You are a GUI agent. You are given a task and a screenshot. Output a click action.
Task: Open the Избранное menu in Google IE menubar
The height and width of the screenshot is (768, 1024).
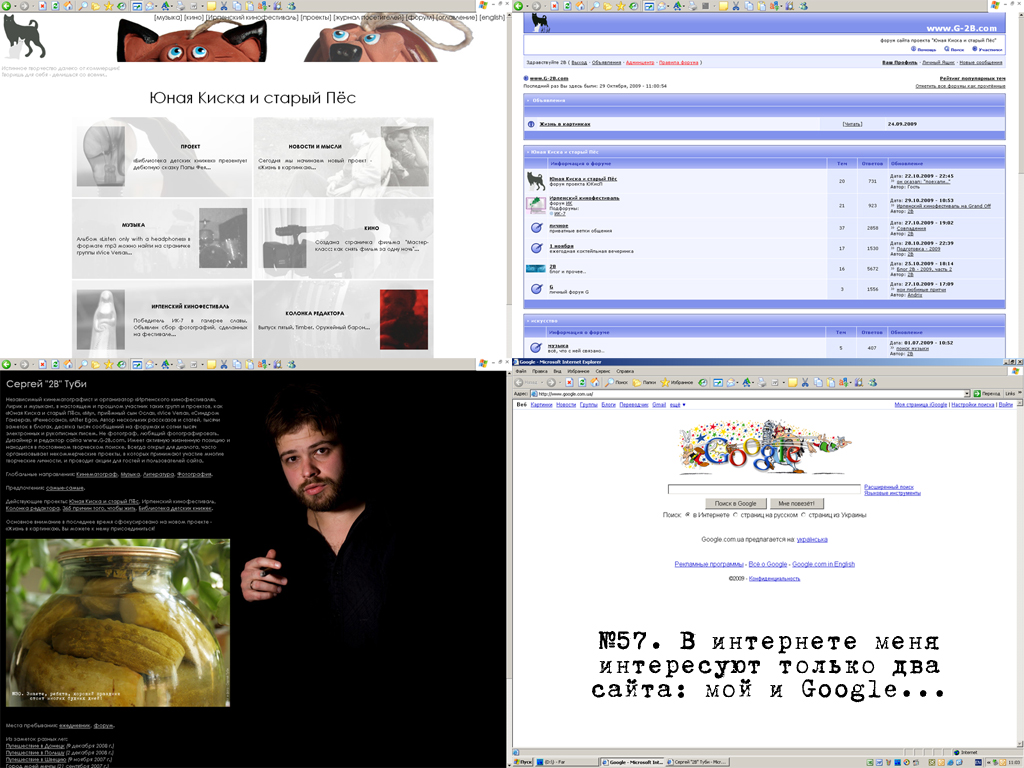[578, 371]
